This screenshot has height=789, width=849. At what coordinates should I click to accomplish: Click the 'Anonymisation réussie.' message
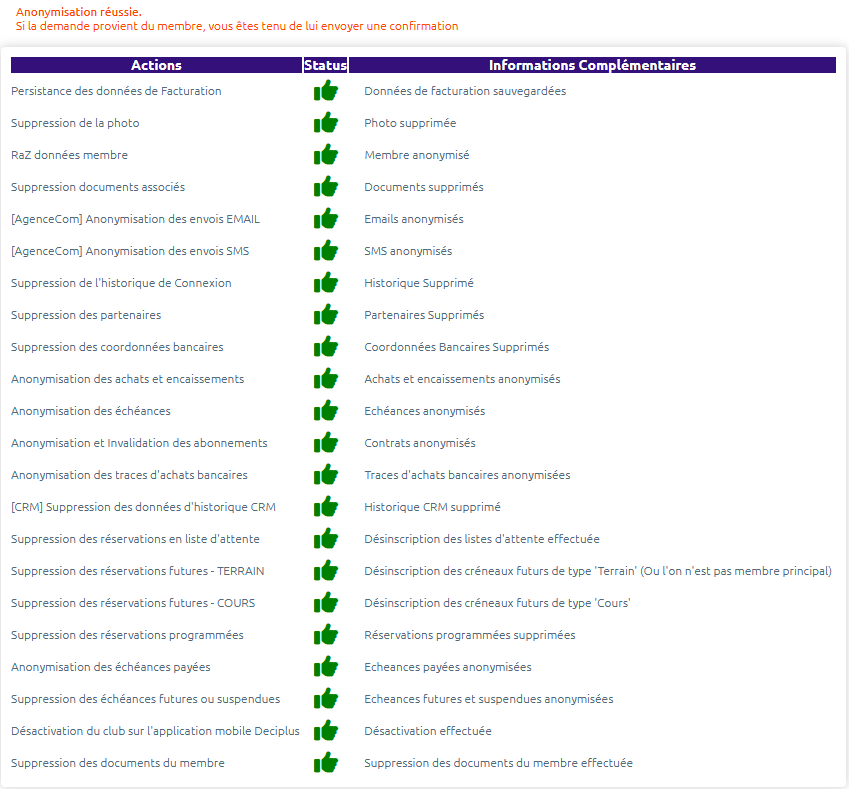[x=79, y=12]
